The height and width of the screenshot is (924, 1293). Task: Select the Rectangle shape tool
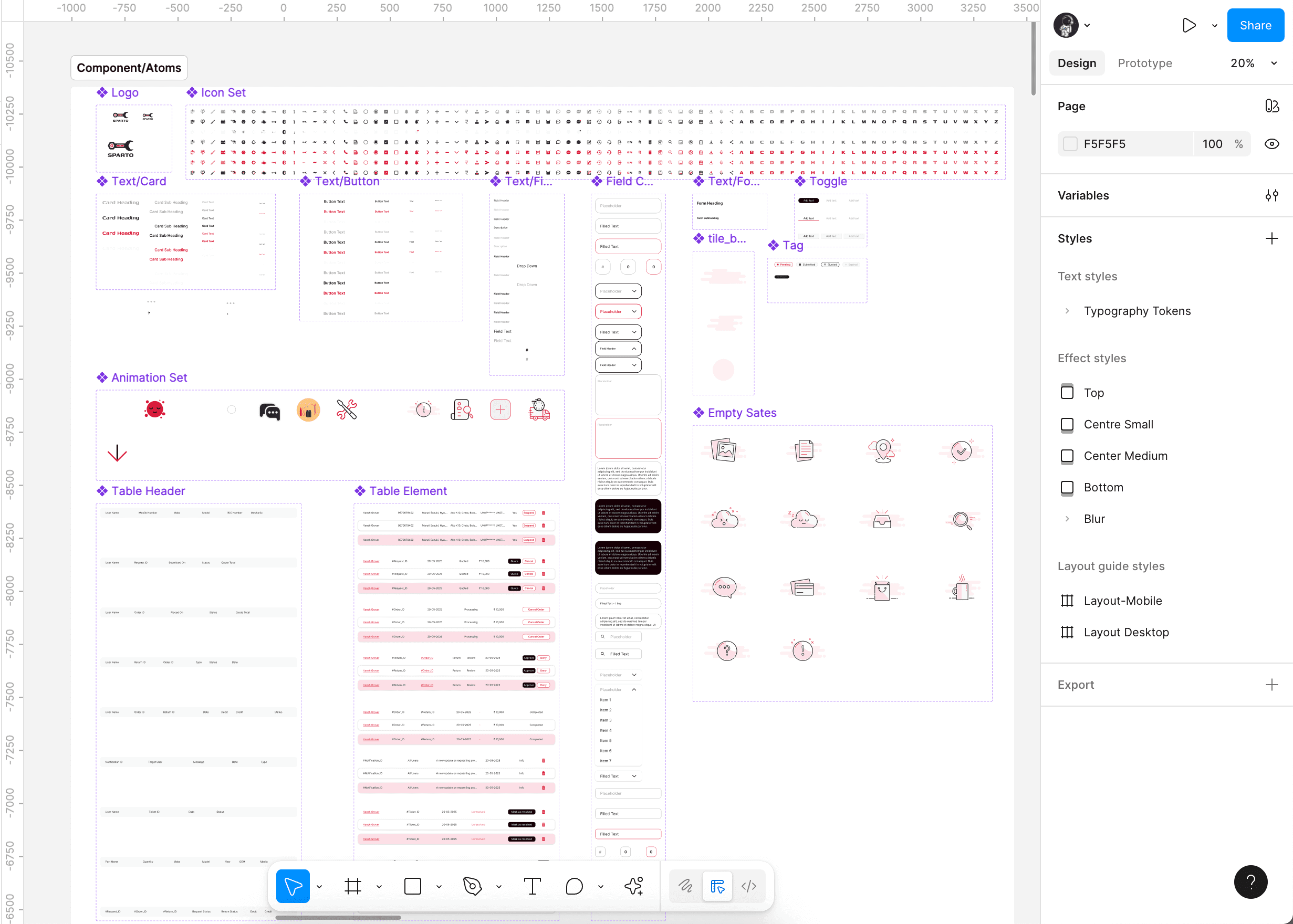413,886
